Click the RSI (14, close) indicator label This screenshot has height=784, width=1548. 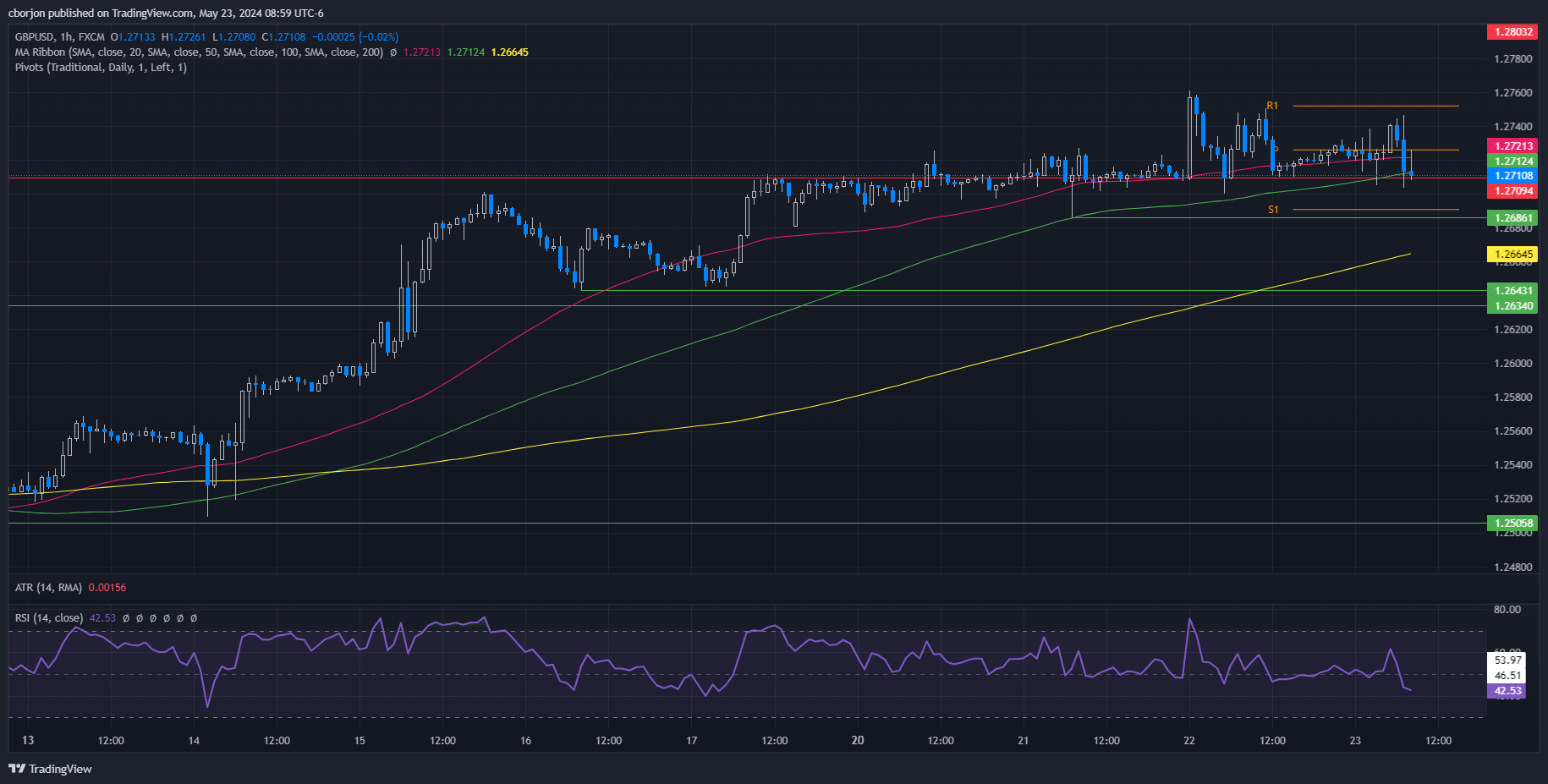pyautogui.click(x=49, y=618)
